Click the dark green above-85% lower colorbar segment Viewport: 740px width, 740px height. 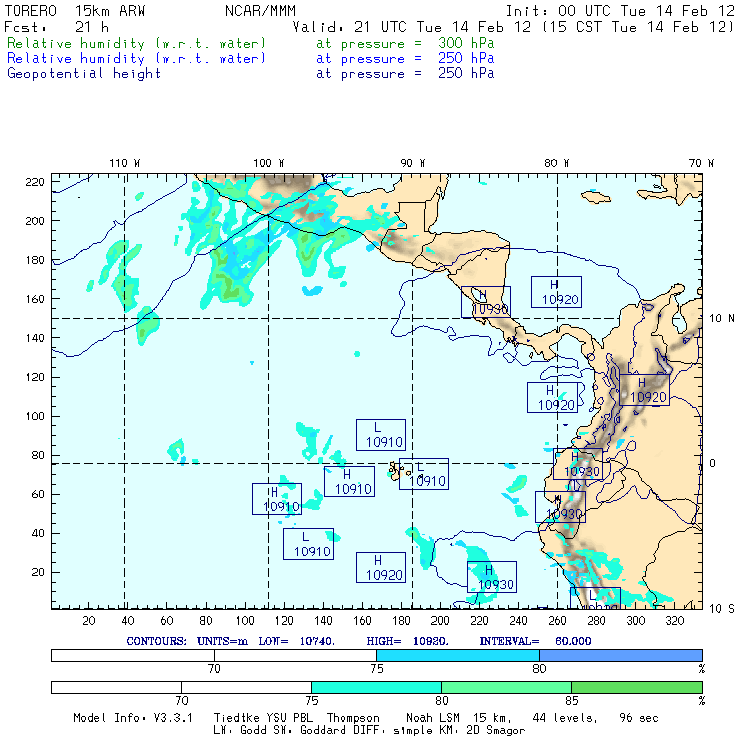[637, 687]
